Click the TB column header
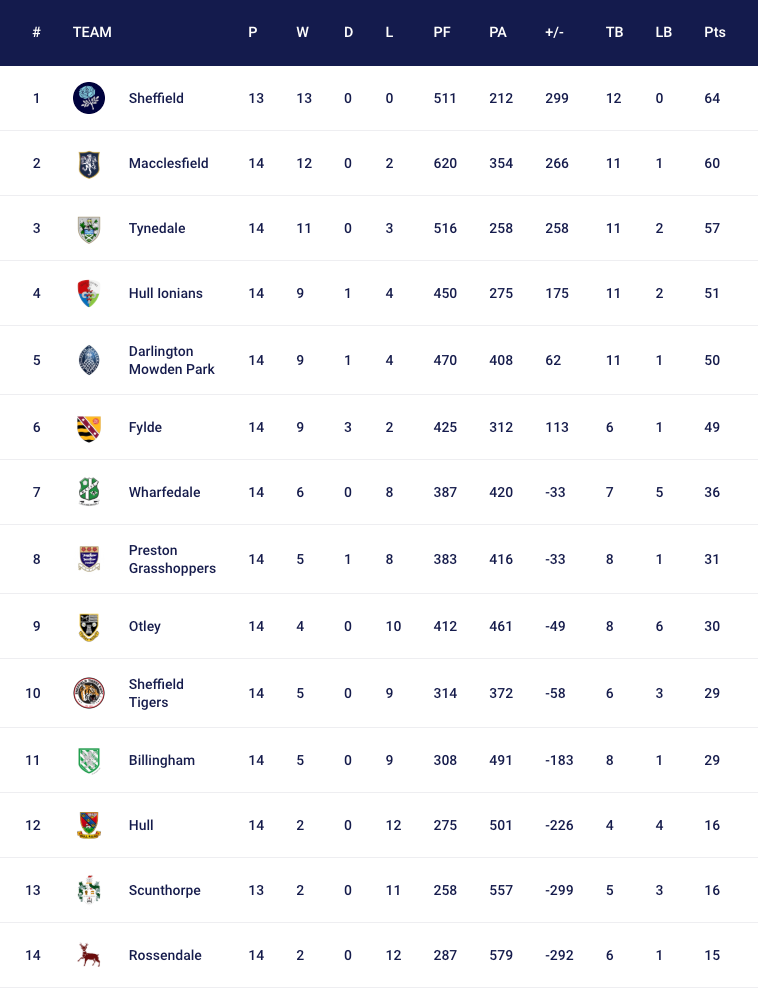The height and width of the screenshot is (988, 758). [614, 32]
